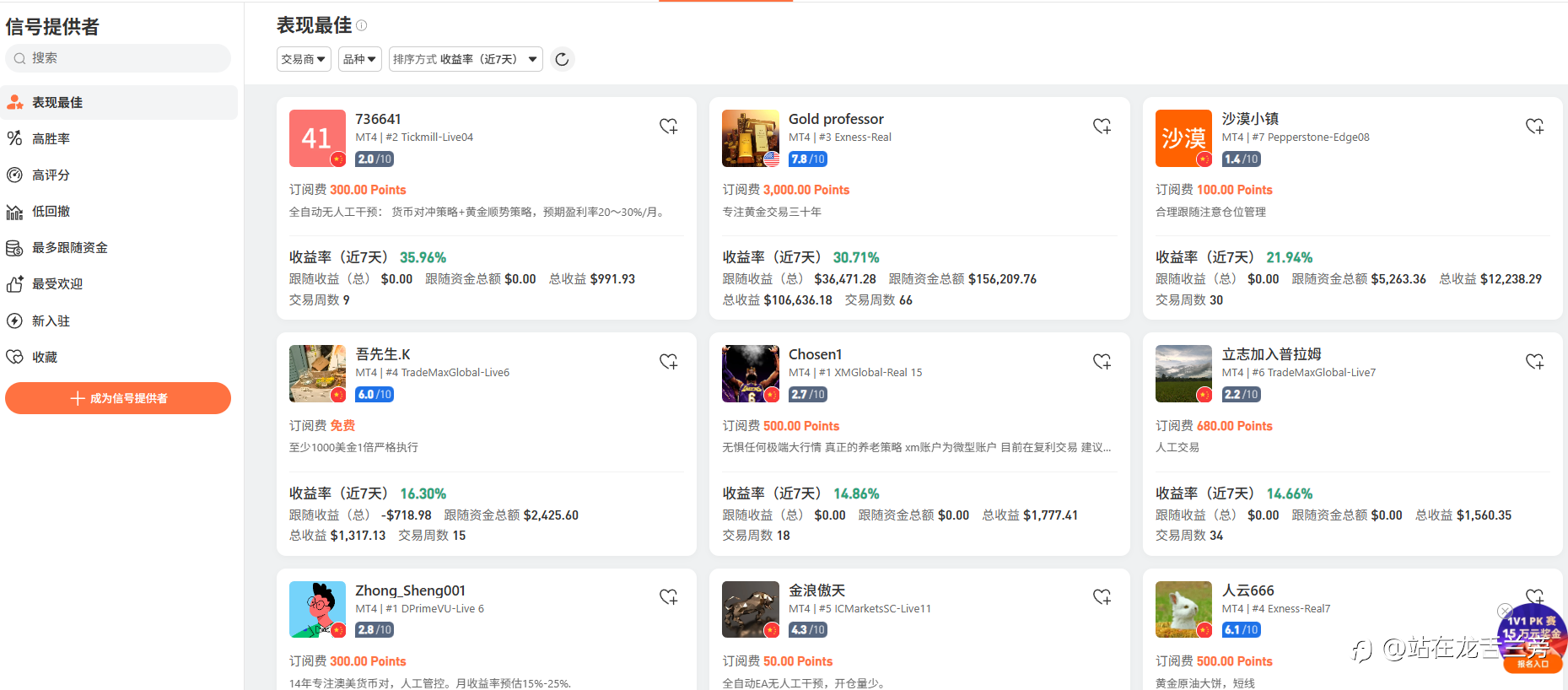Click the 低回撤 chart icon

click(14, 212)
